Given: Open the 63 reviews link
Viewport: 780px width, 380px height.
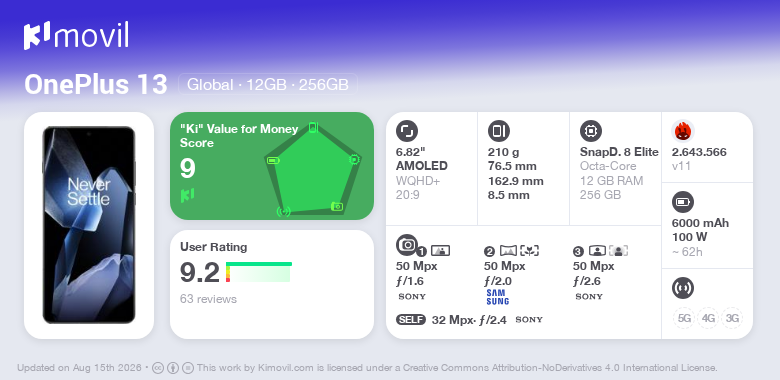Looking at the screenshot, I should pyautogui.click(x=208, y=299).
